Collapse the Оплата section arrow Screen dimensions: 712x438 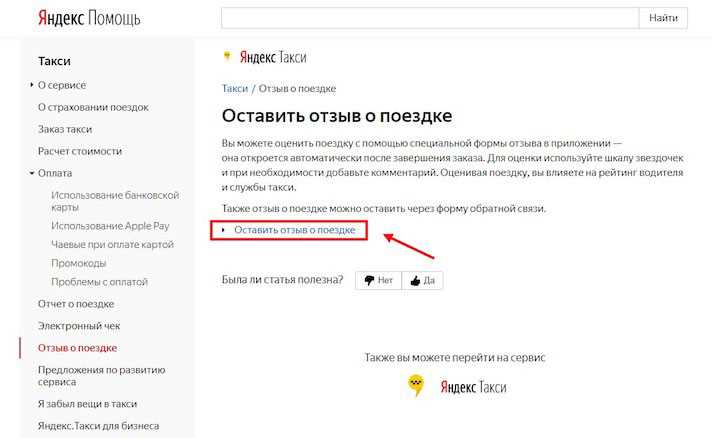click(32, 173)
